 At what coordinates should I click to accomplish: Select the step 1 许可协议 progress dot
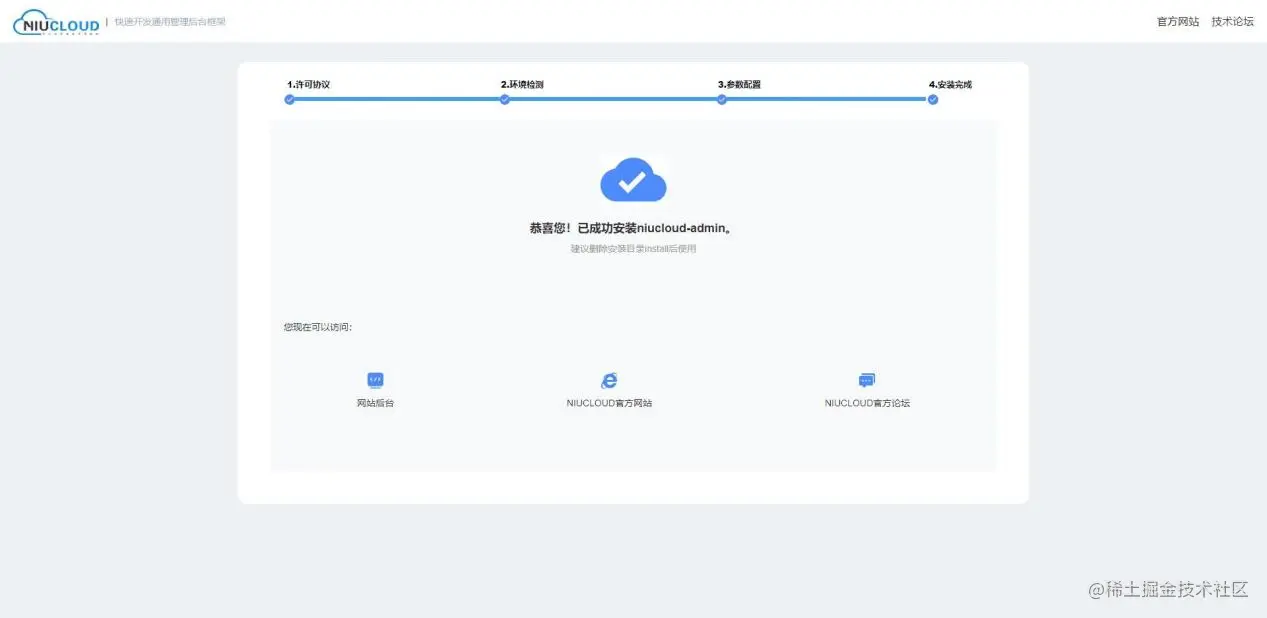(290, 100)
